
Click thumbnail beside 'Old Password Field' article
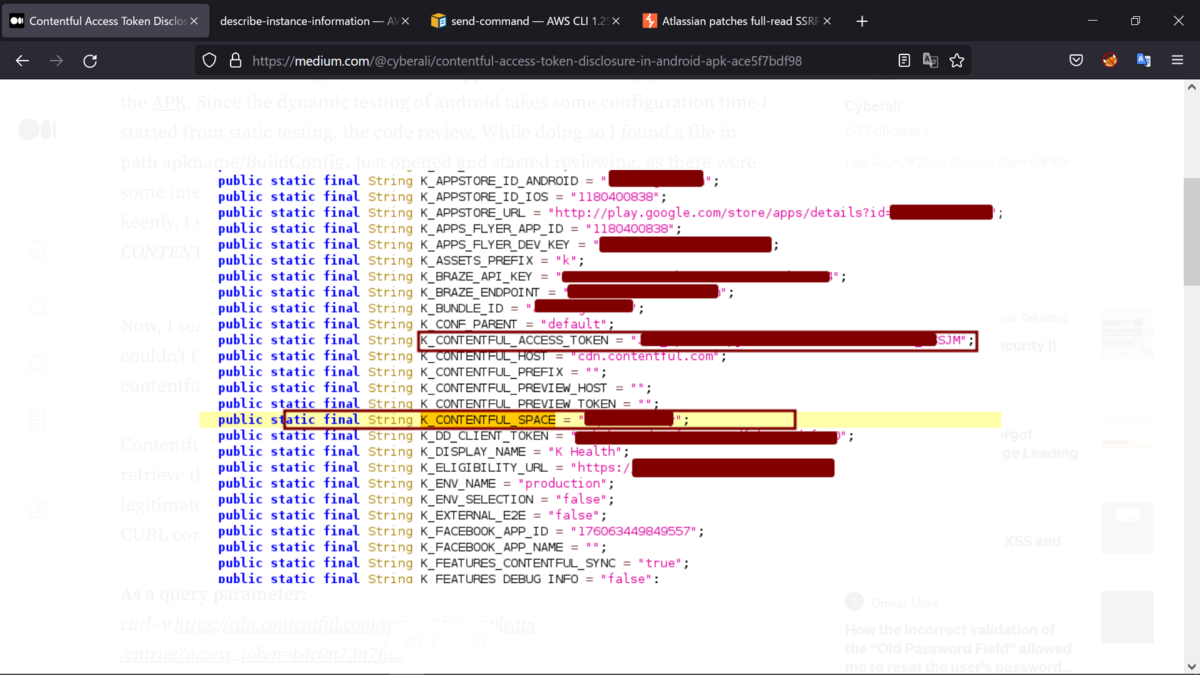tap(1127, 618)
